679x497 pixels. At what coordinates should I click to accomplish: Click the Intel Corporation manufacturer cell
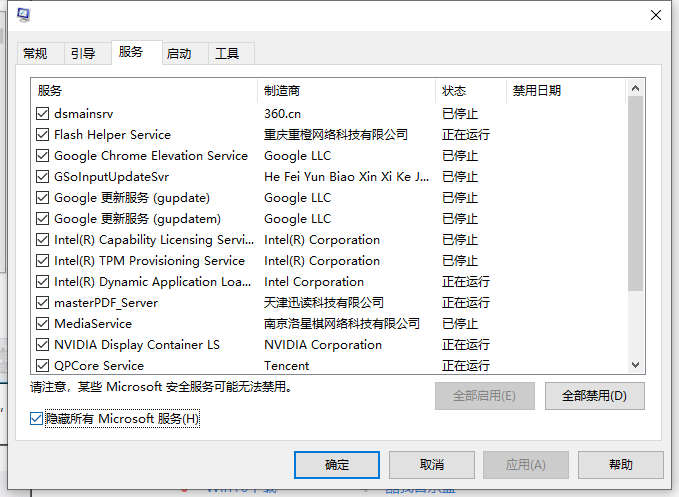pyautogui.click(x=314, y=282)
